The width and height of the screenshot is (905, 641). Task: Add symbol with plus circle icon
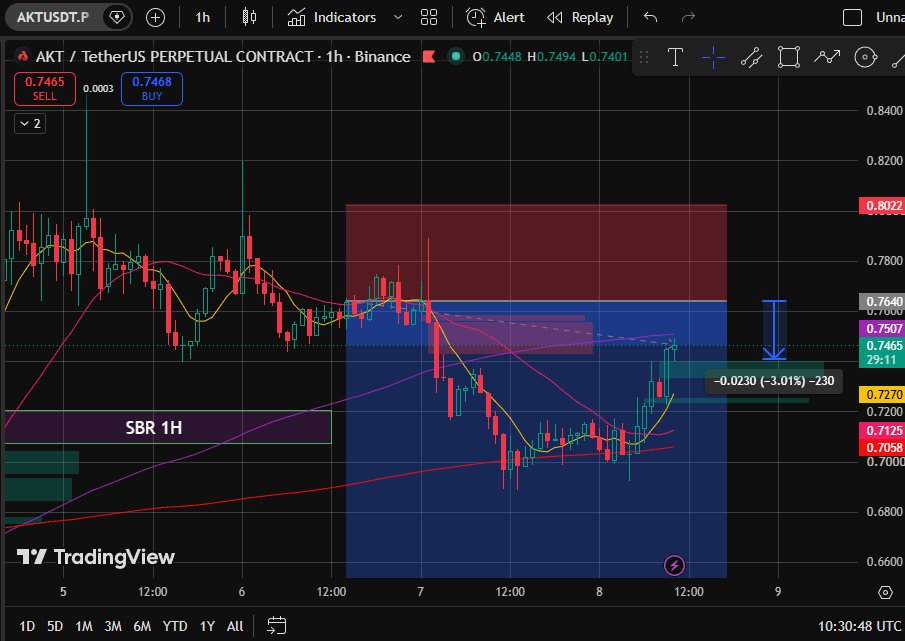[x=155, y=17]
